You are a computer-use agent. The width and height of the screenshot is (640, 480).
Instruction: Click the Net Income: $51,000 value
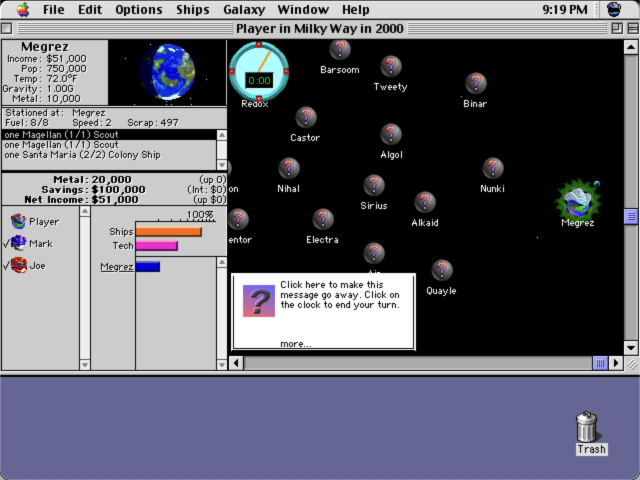[x=115, y=200]
